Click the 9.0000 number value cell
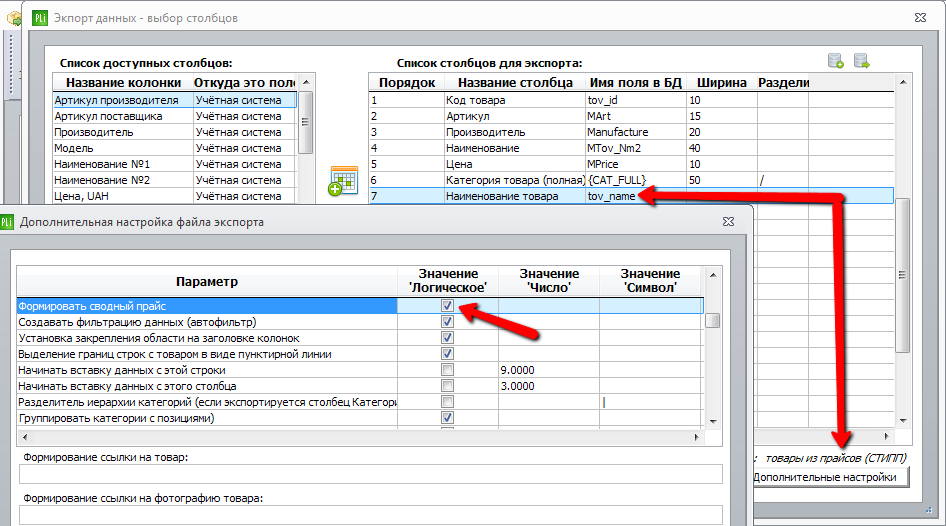The image size is (946, 526). [x=549, y=370]
